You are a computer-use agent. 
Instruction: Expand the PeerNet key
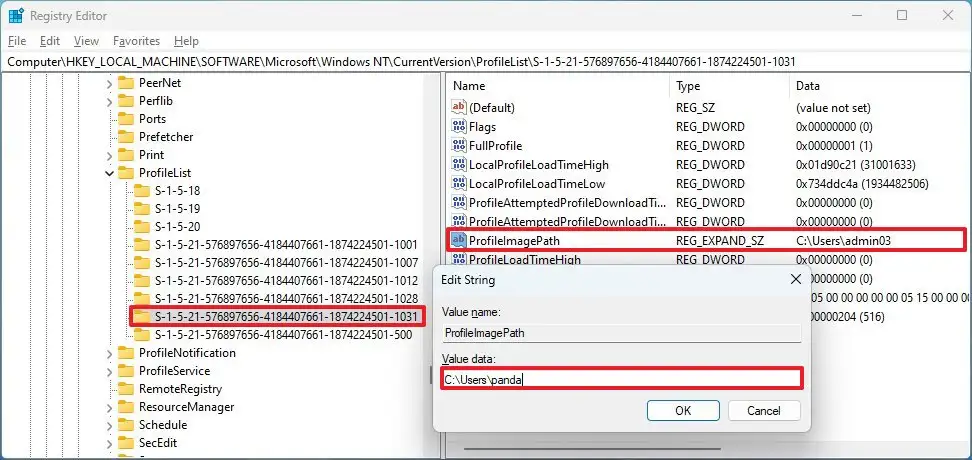(x=110, y=83)
